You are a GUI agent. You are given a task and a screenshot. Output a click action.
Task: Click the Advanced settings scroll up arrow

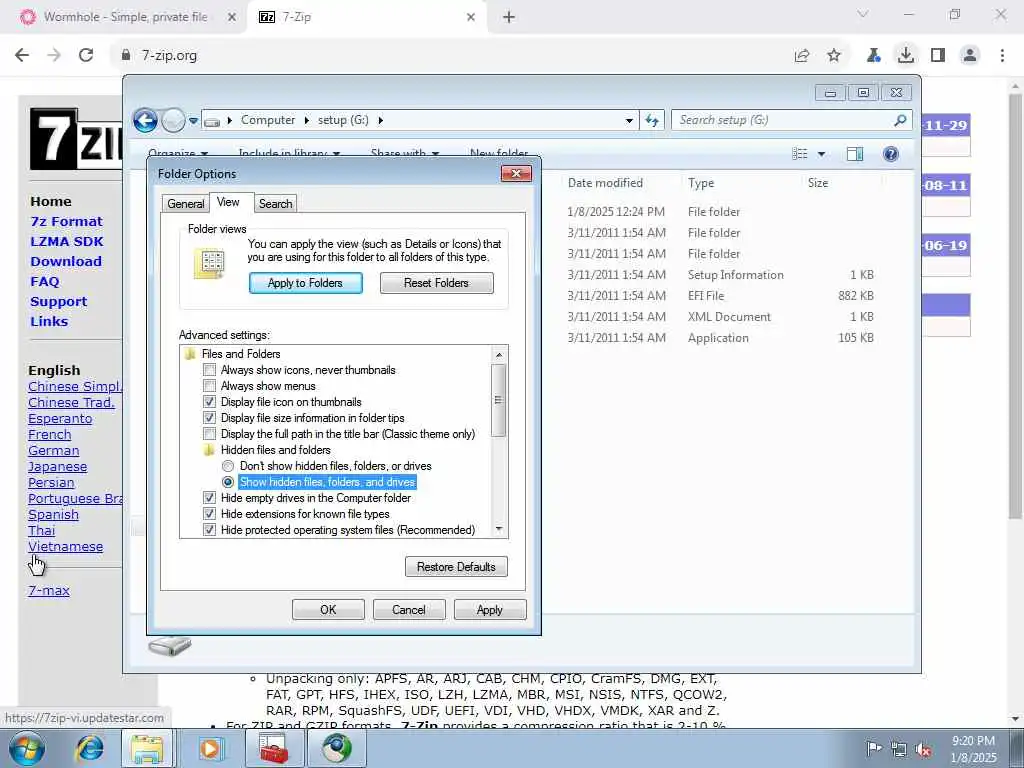[499, 355]
